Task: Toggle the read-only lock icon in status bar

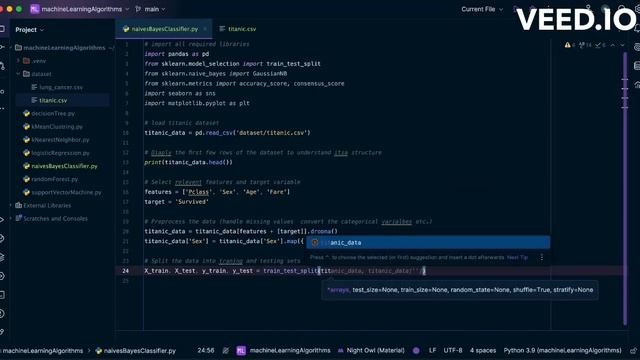Action: pyautogui.click(x=633, y=351)
